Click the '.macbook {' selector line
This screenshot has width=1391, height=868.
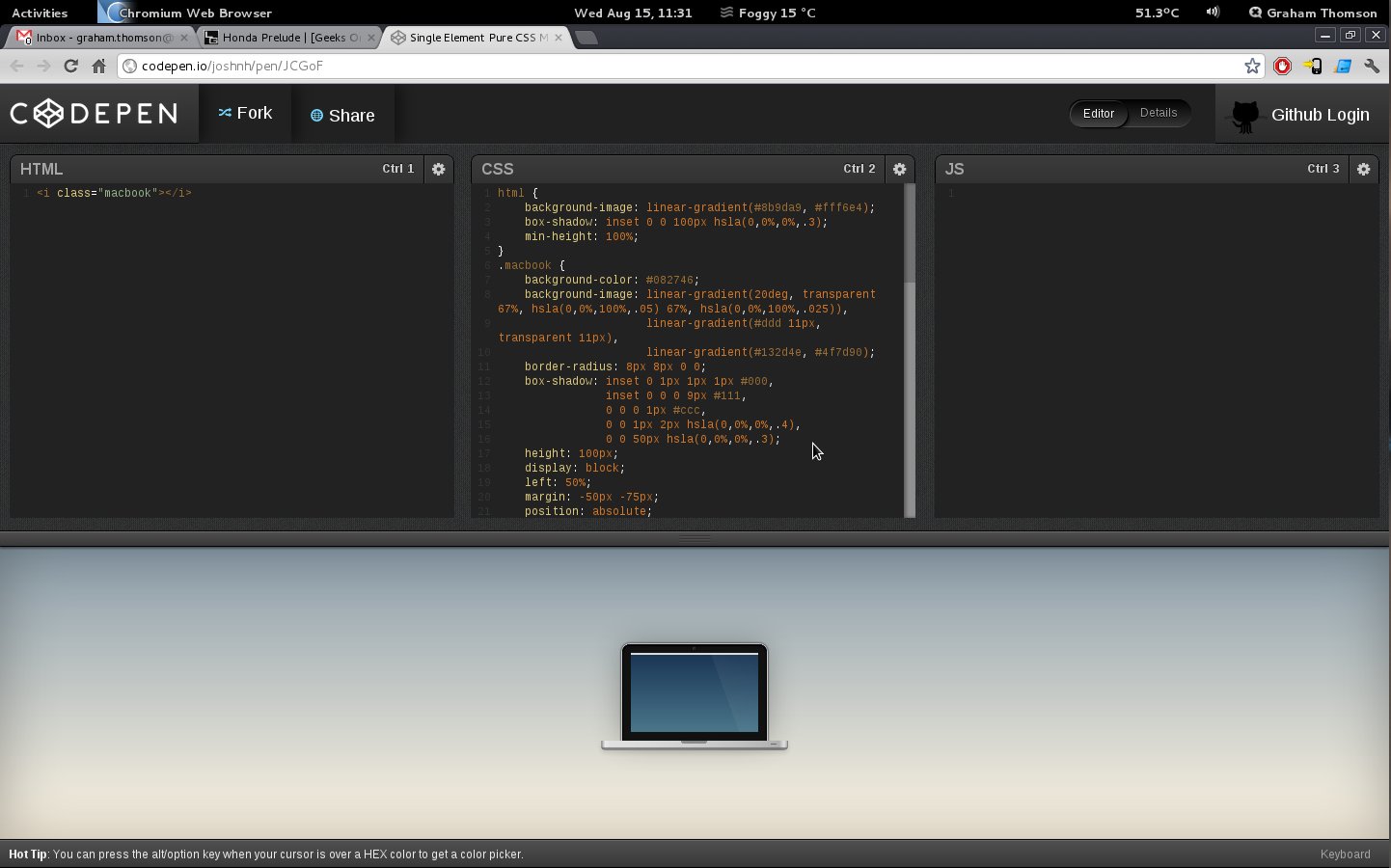pos(532,265)
